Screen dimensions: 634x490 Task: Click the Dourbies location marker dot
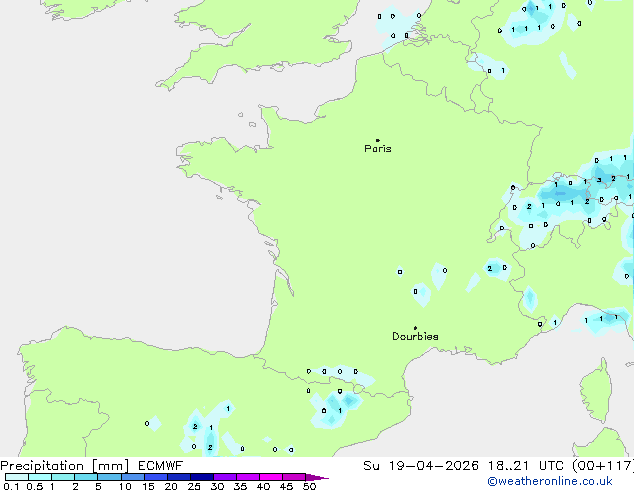click(415, 328)
